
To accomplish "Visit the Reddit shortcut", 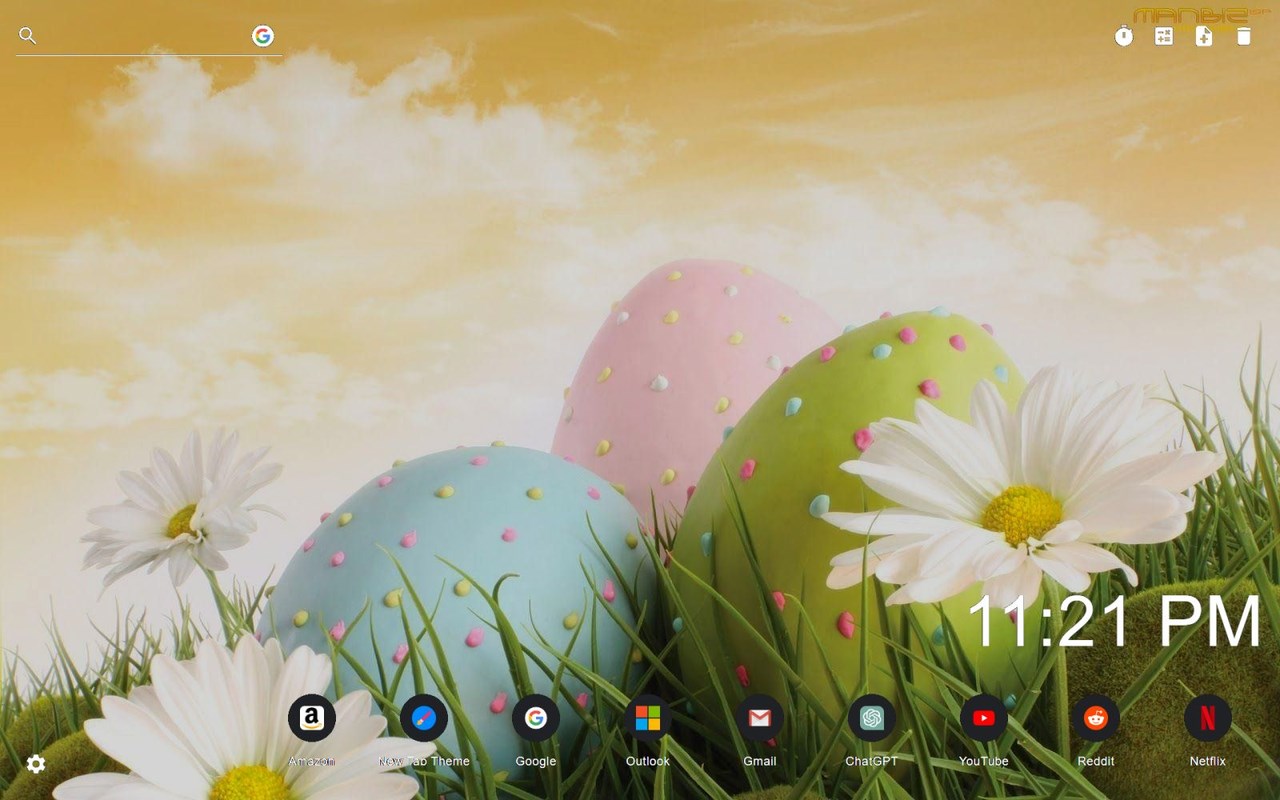I will point(1096,718).
